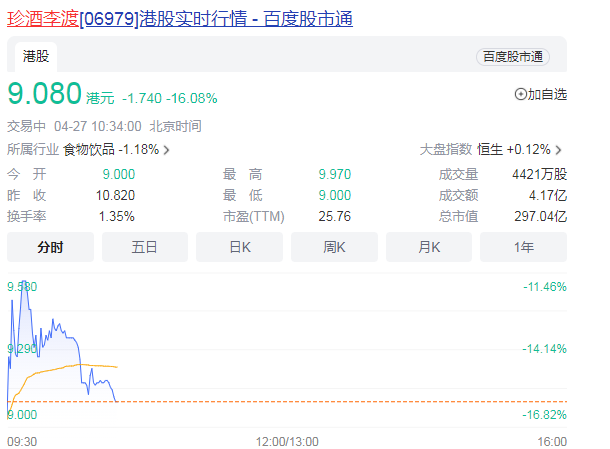Click the 09:30 time axis label

22,442
